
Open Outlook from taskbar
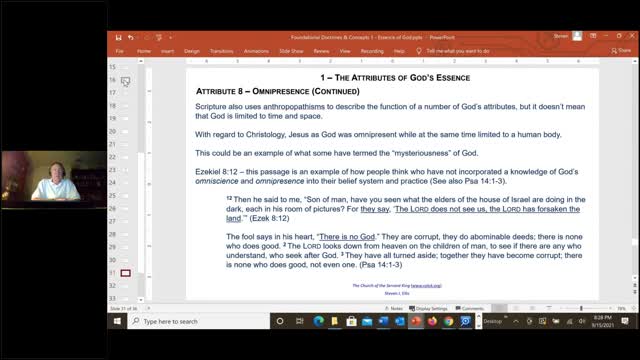(400, 321)
